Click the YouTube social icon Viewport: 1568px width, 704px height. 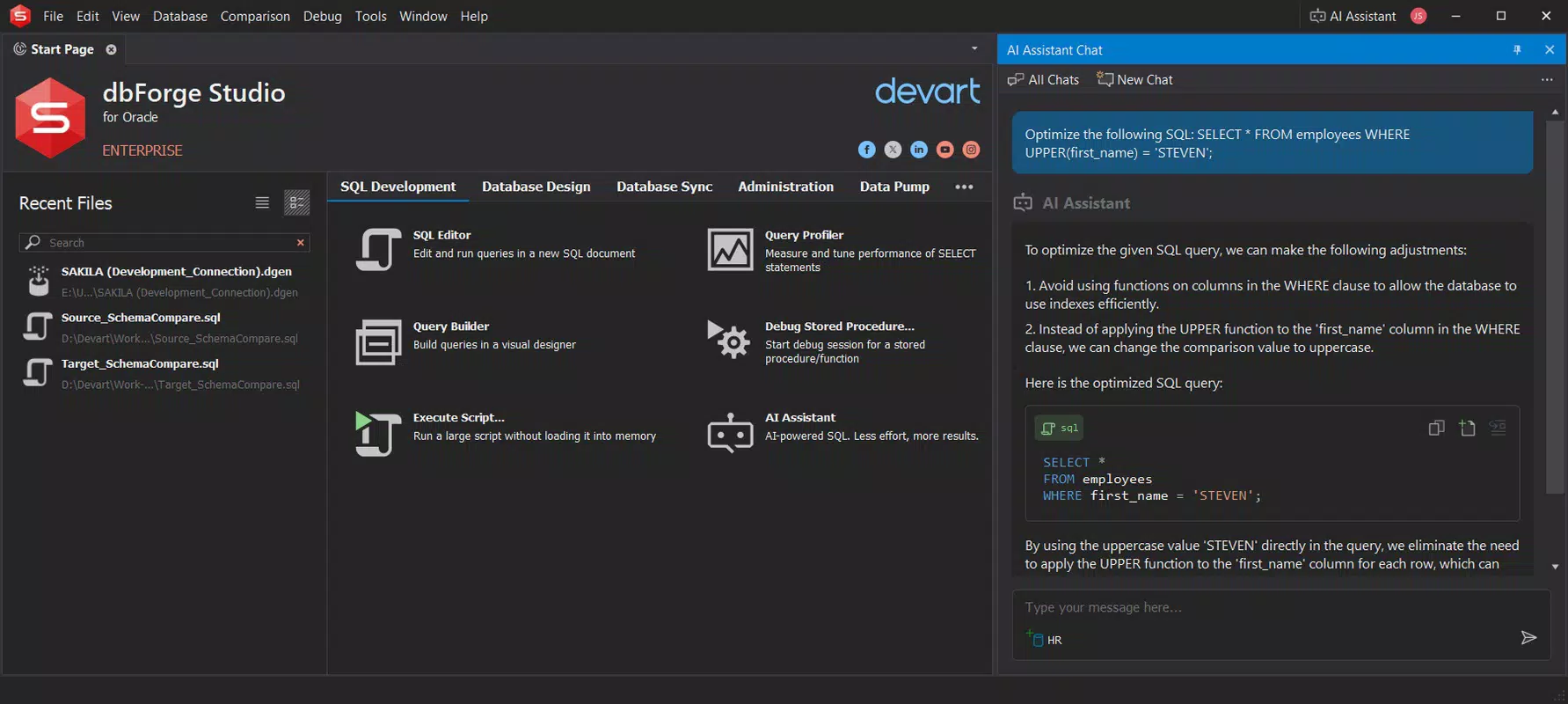click(944, 150)
